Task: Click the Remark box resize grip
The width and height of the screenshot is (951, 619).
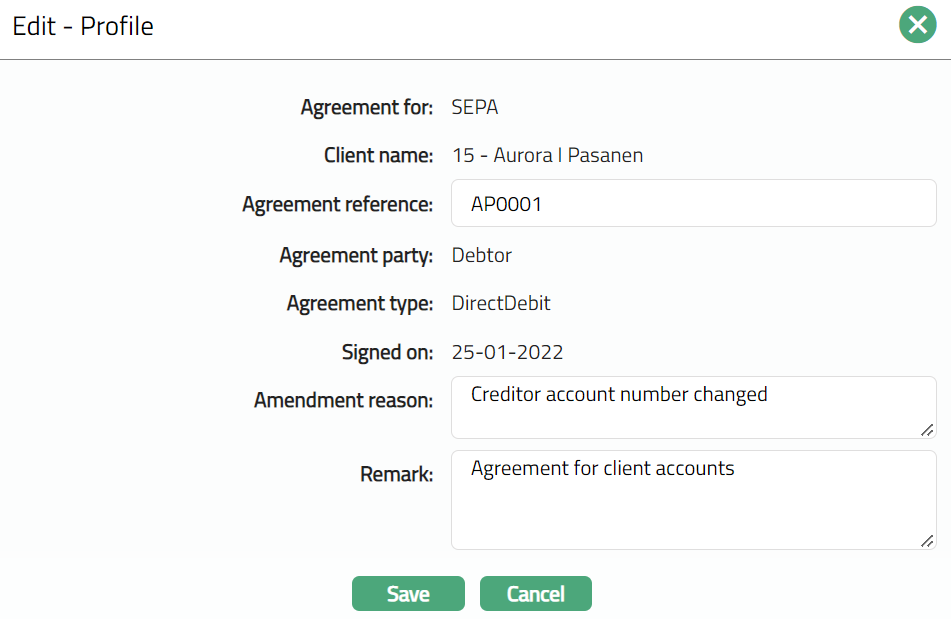Action: point(927,540)
